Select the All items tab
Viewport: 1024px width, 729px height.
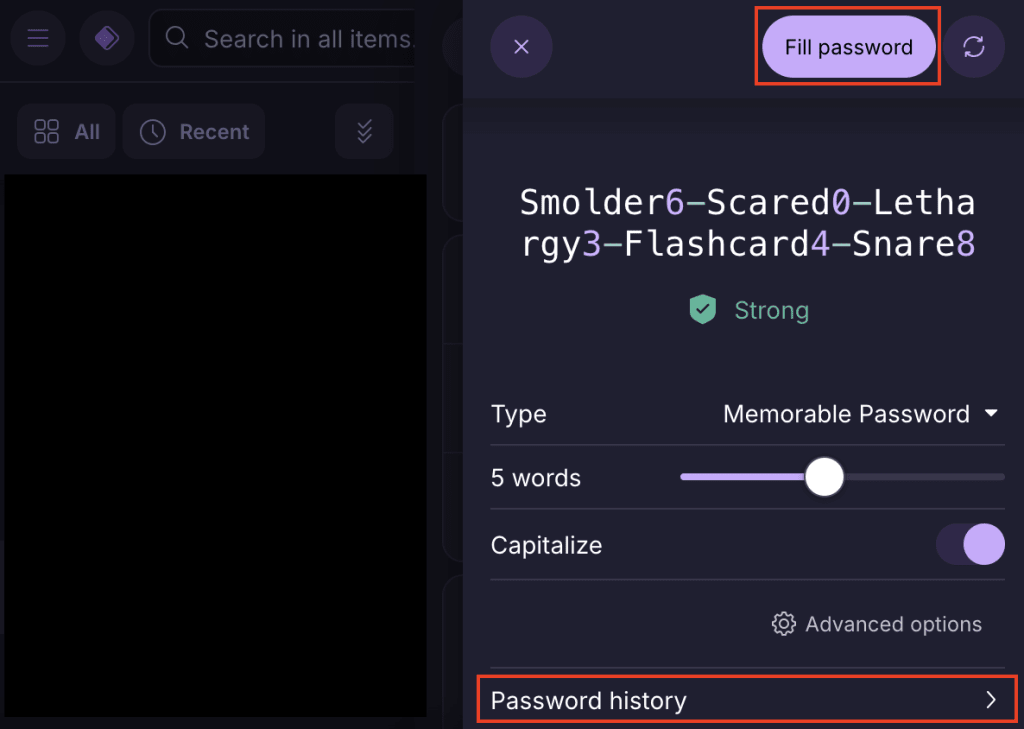click(x=67, y=132)
